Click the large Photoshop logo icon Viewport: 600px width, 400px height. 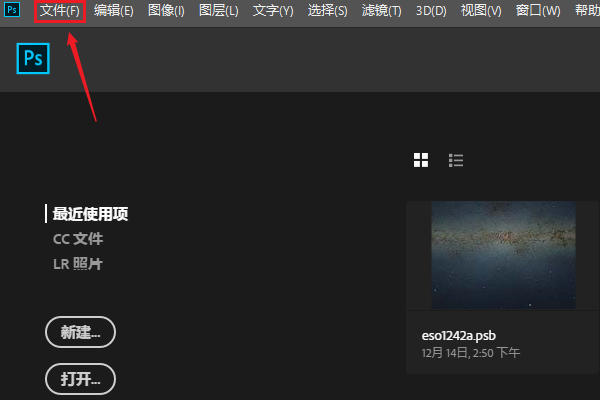click(33, 59)
